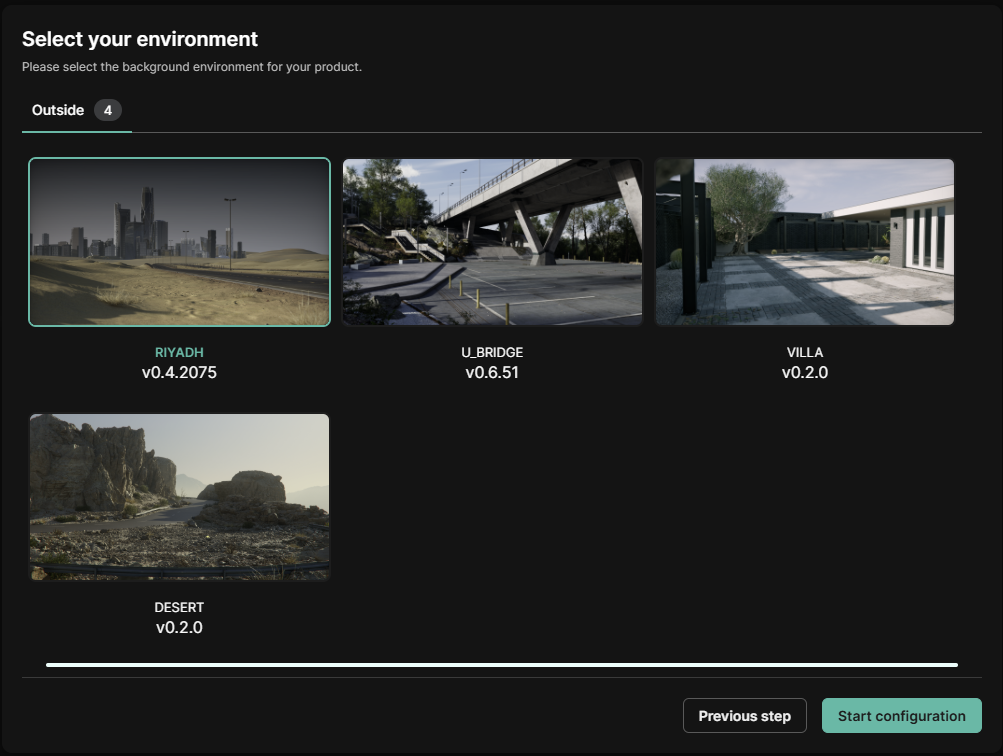Click the count badge showing 4
The height and width of the screenshot is (756, 1003).
point(108,110)
